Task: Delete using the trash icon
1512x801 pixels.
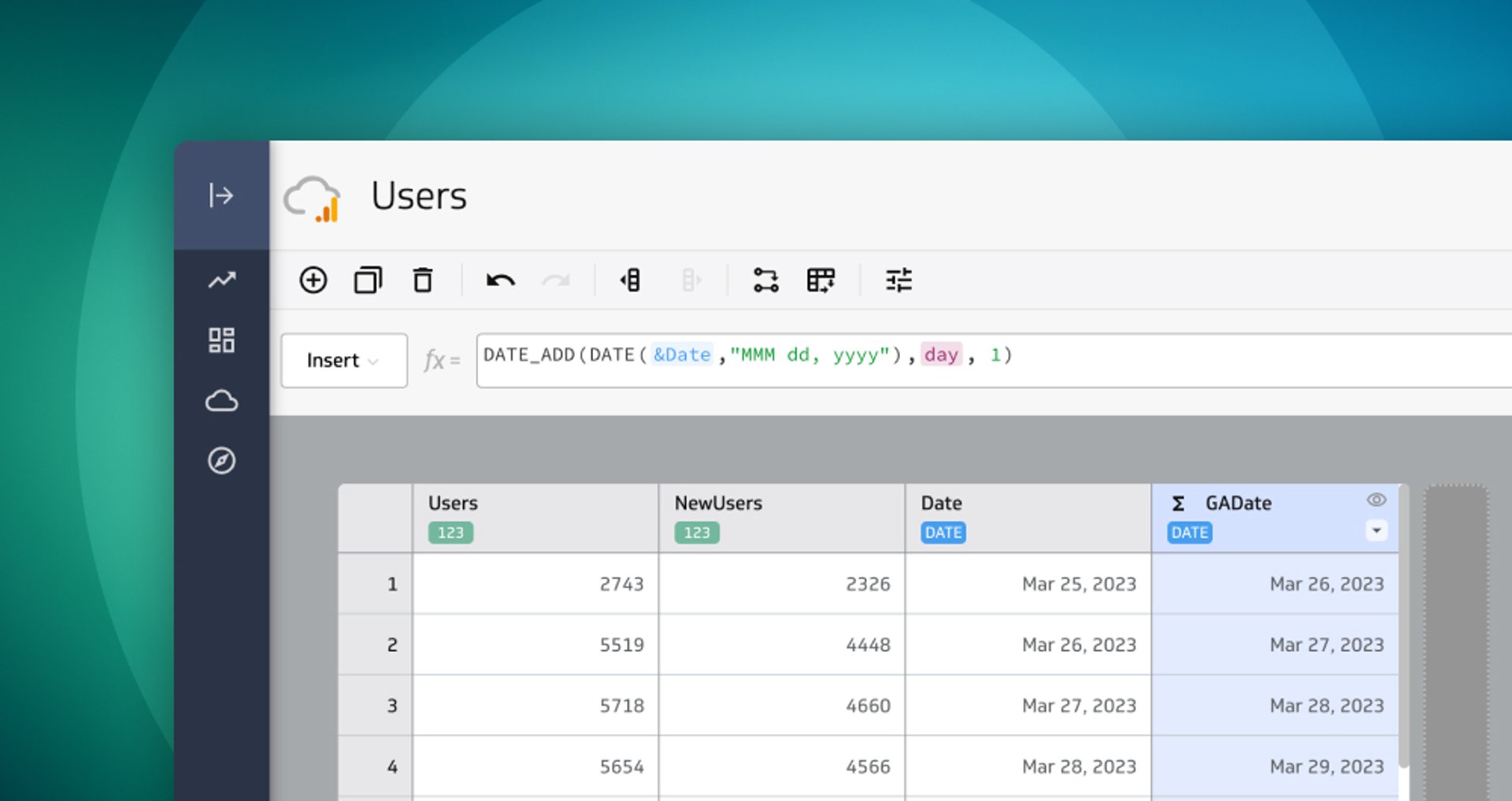Action: [x=423, y=280]
